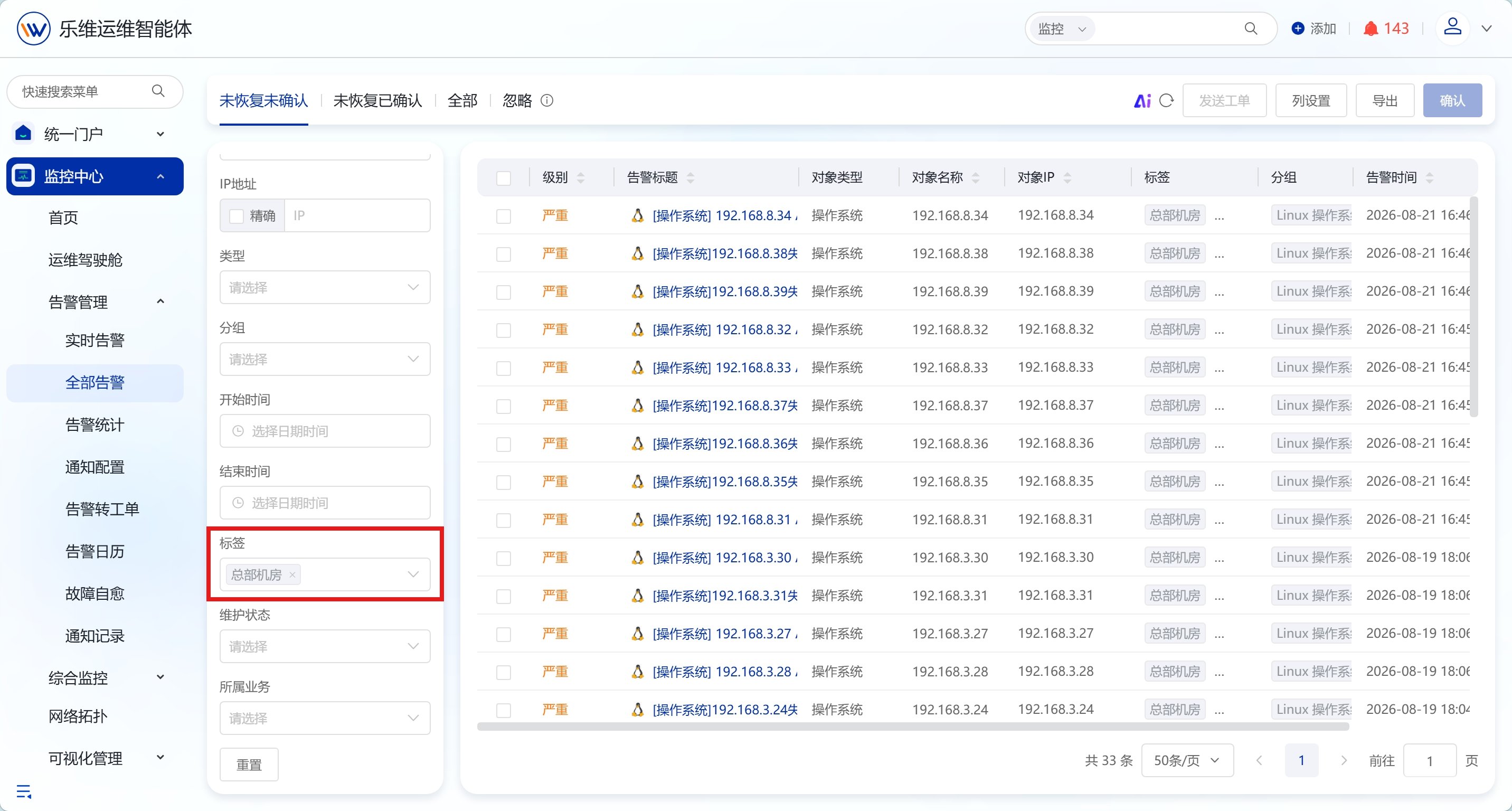Open 告警统计 in the sidebar

point(94,425)
